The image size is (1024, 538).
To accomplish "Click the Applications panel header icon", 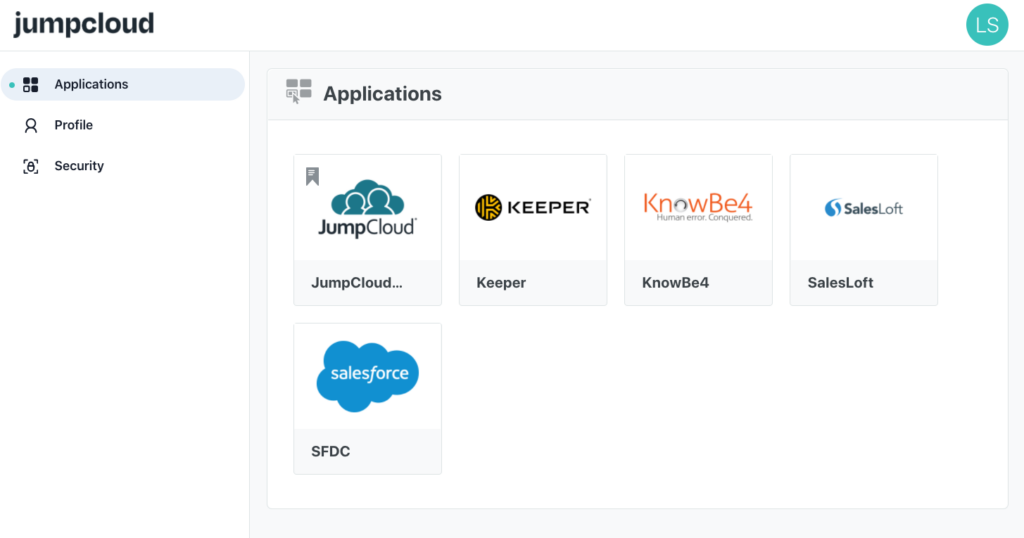I will pos(298,92).
